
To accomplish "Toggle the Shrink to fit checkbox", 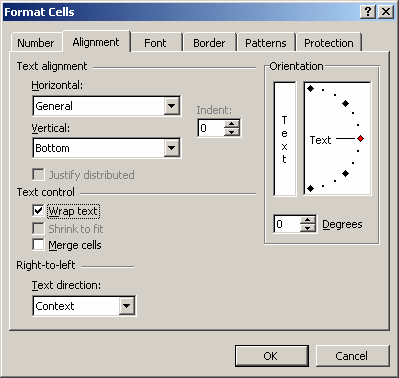I will (38, 228).
